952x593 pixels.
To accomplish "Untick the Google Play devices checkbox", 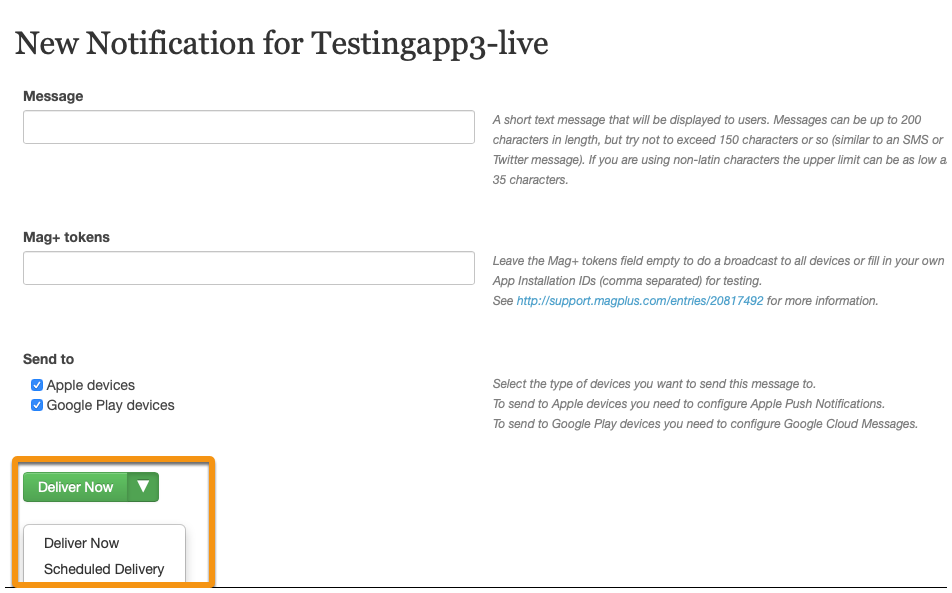I will (37, 405).
